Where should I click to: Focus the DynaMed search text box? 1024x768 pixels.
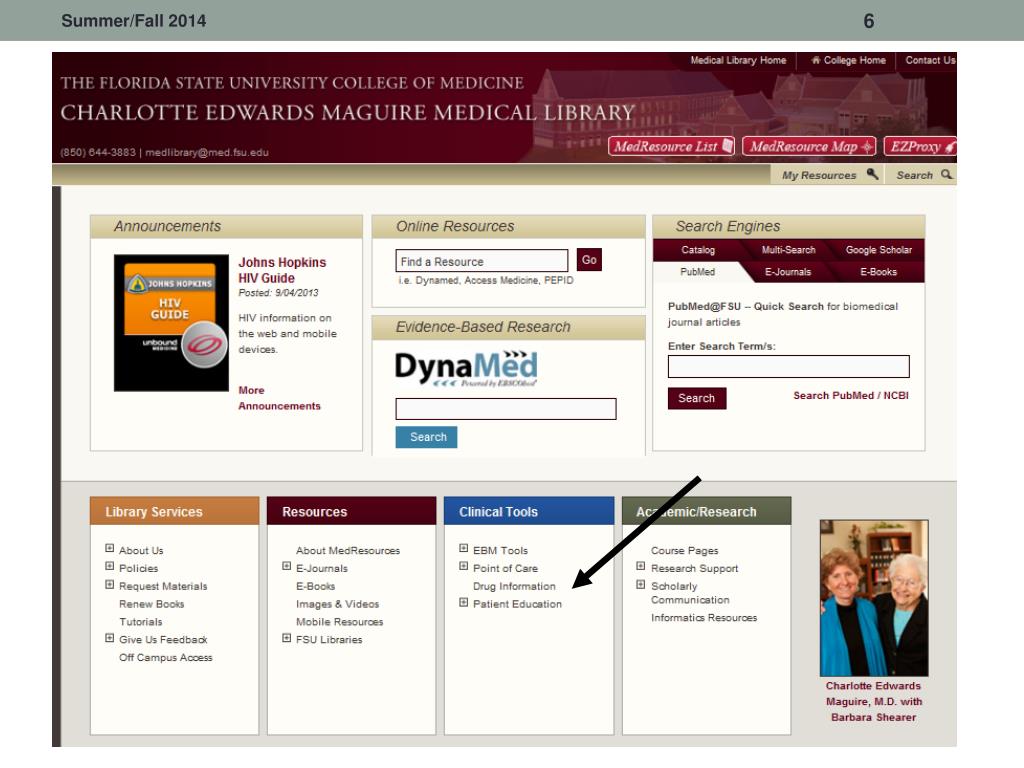pos(505,409)
